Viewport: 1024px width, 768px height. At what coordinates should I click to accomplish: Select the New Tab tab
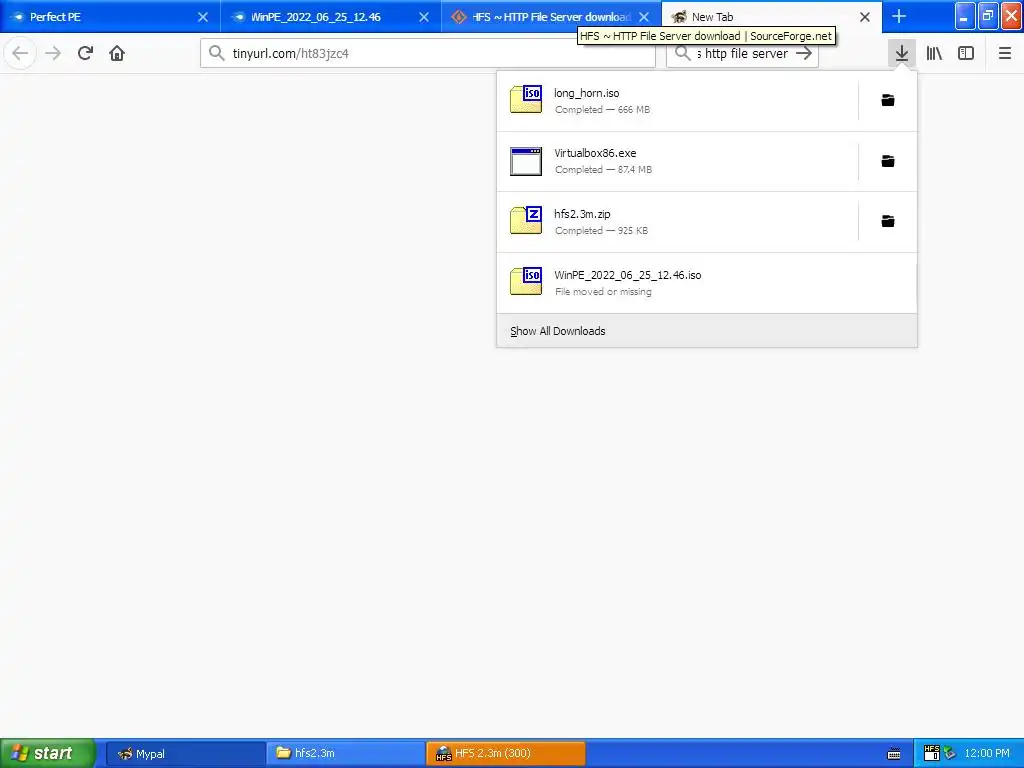771,17
